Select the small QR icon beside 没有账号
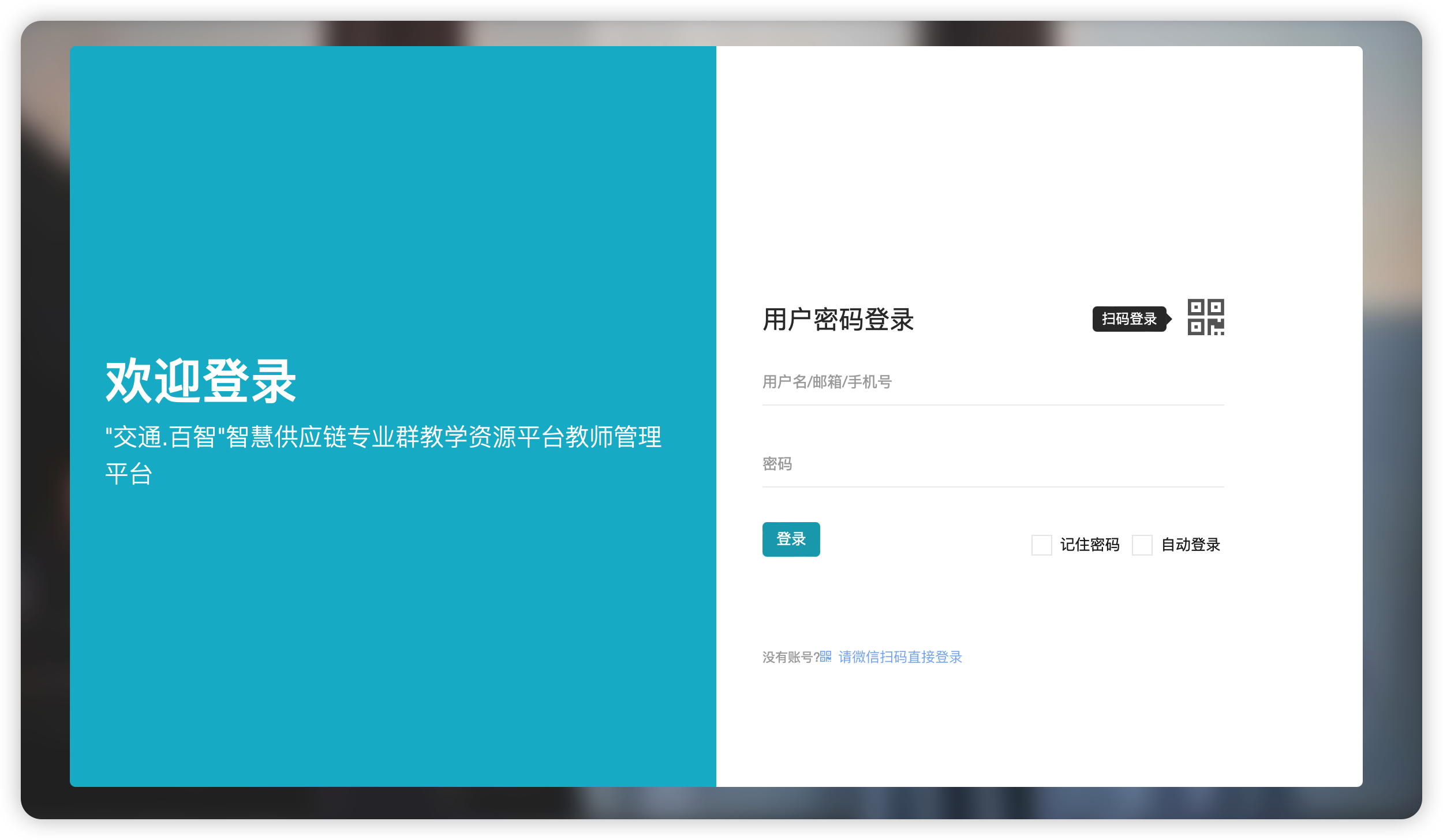This screenshot has width=1443, height=840. click(x=825, y=657)
